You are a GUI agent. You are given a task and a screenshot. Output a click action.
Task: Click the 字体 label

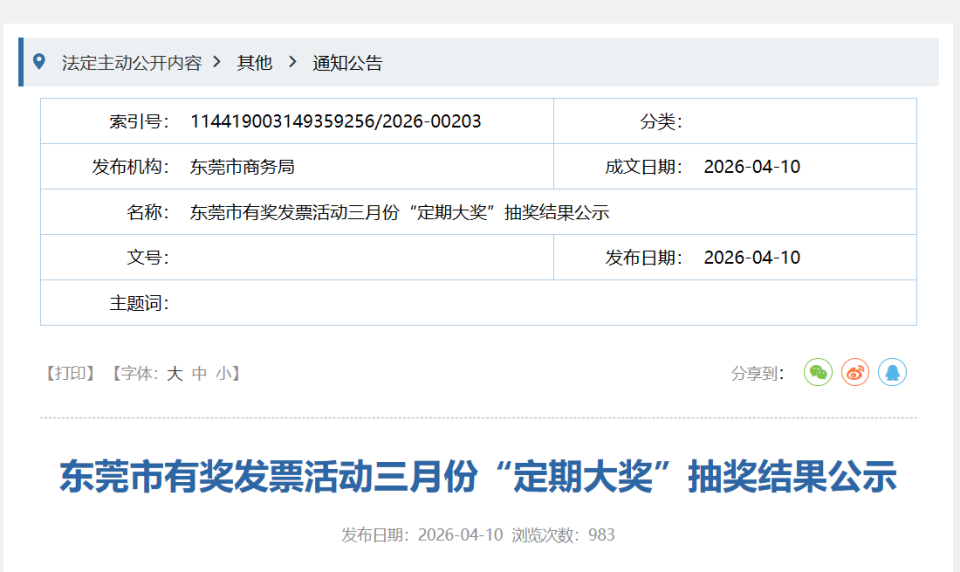pos(139,374)
